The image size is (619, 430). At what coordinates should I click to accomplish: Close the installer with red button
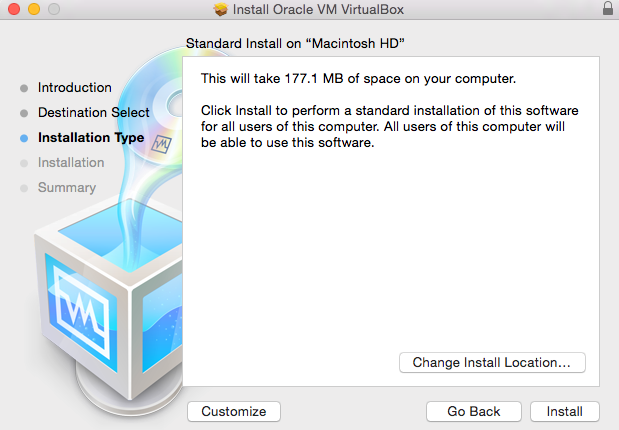coord(11,10)
